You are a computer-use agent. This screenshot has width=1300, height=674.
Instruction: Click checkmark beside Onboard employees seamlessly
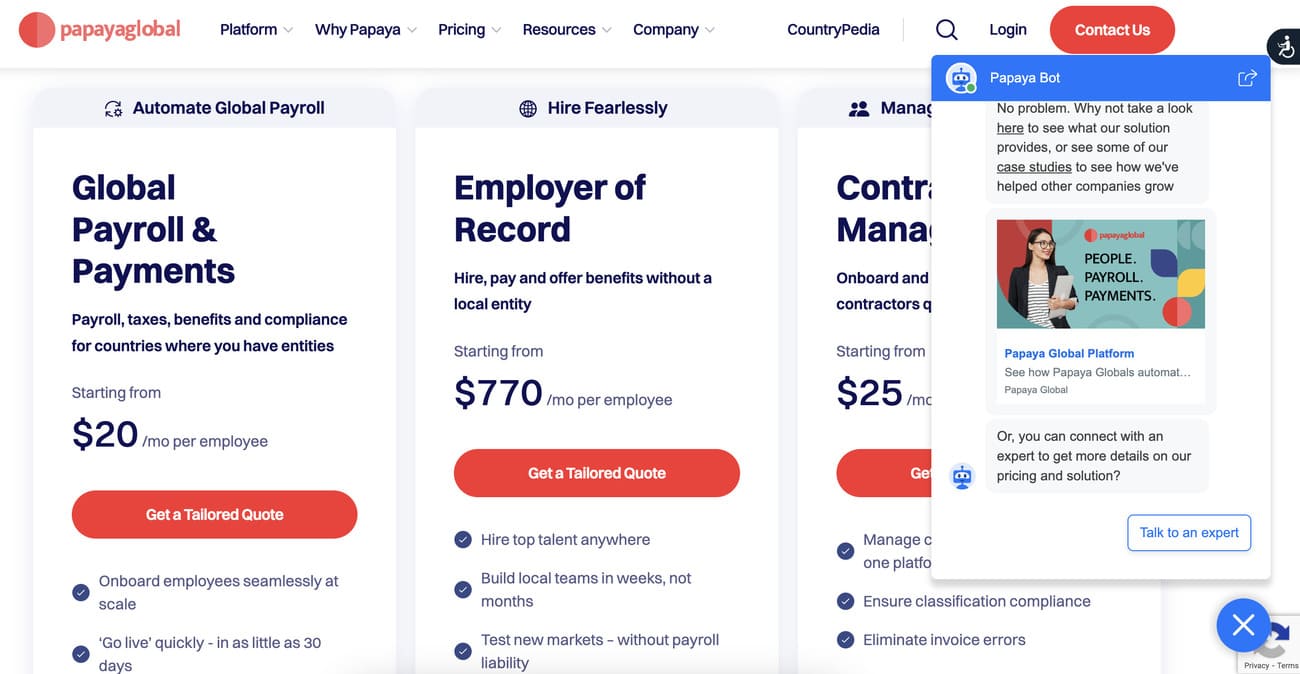coord(81,593)
